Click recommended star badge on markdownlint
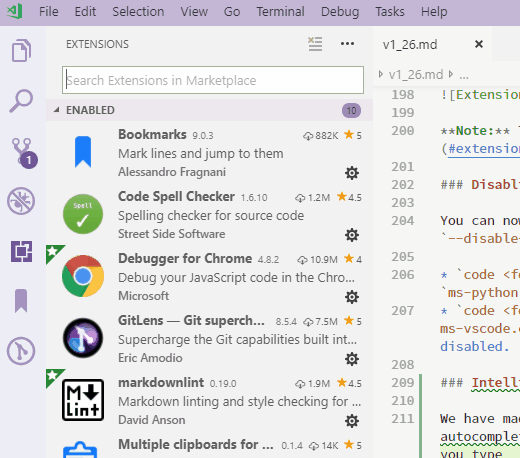This screenshot has width=520, height=458. pyautogui.click(x=53, y=376)
